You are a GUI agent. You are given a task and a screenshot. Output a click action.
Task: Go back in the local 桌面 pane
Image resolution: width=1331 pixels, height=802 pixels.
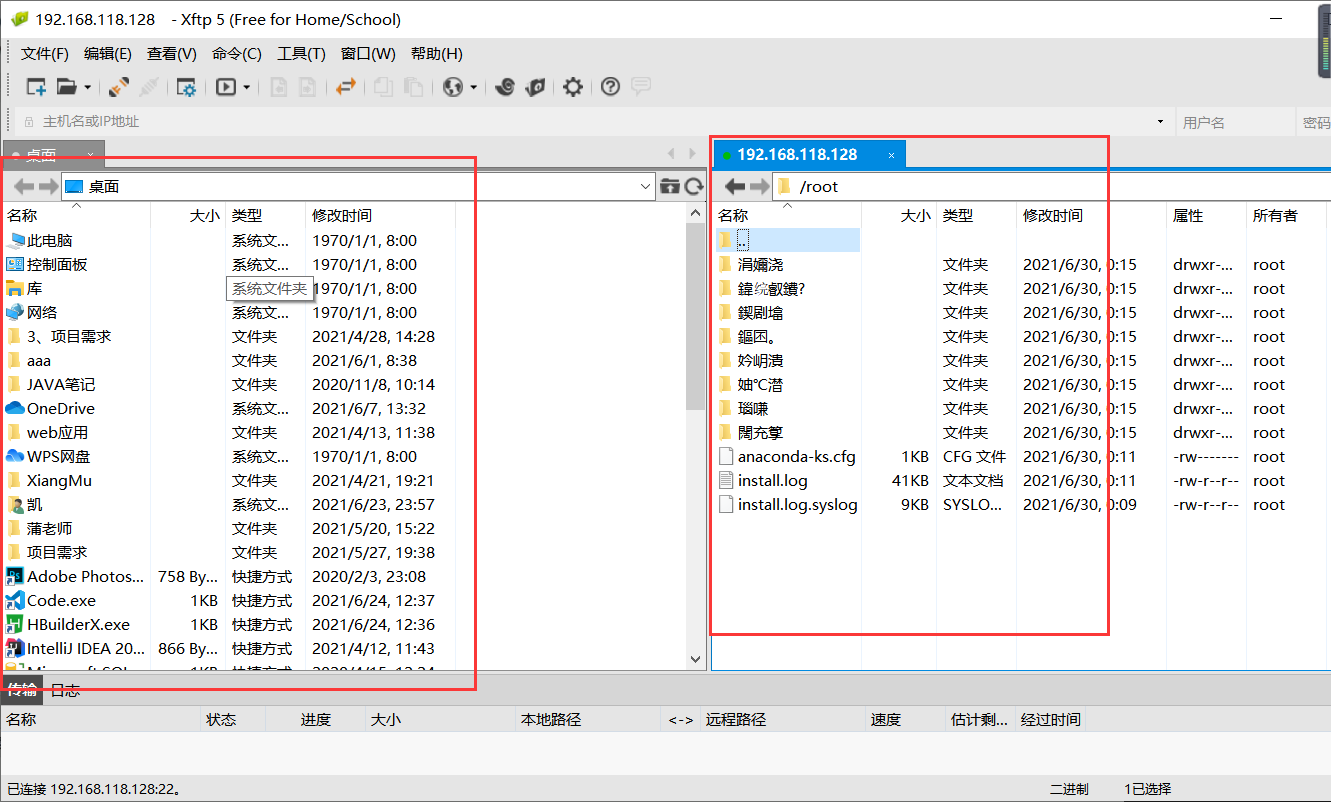click(x=23, y=186)
